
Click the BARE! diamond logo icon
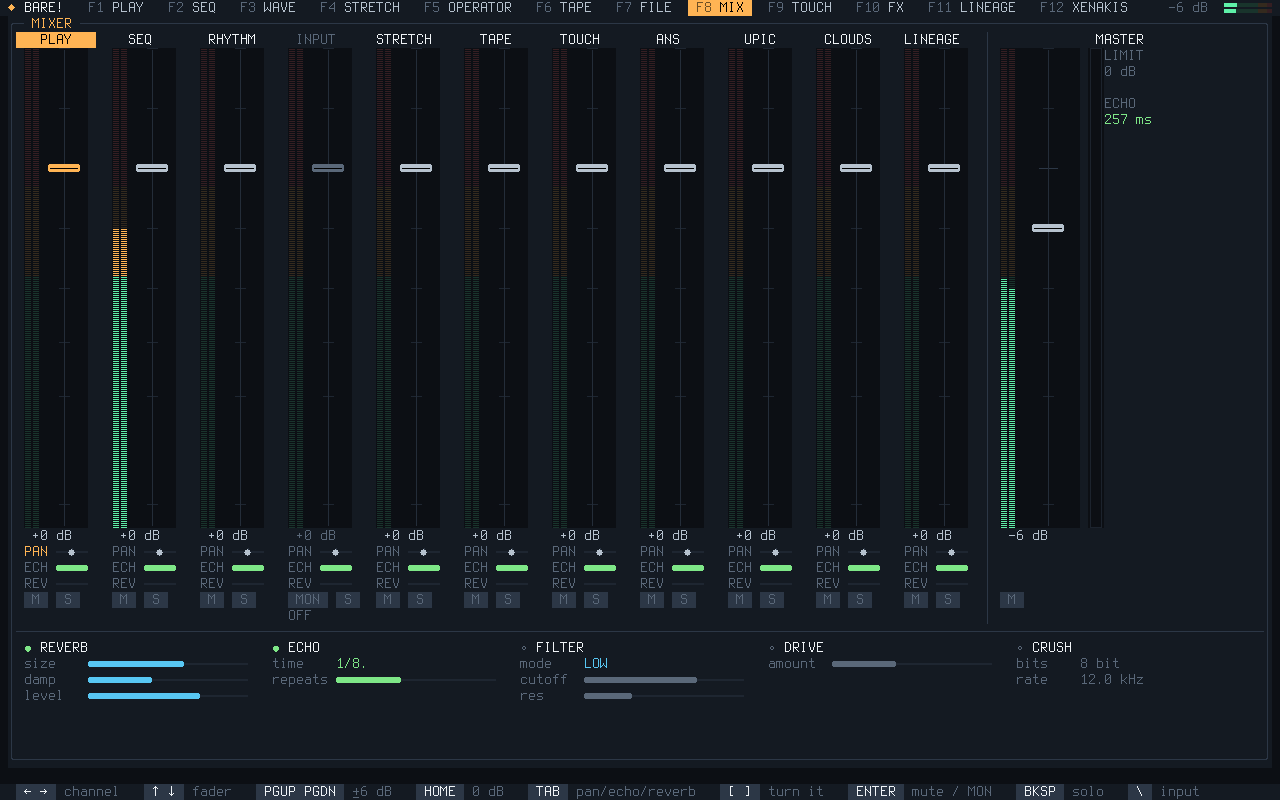pyautogui.click(x=12, y=7)
